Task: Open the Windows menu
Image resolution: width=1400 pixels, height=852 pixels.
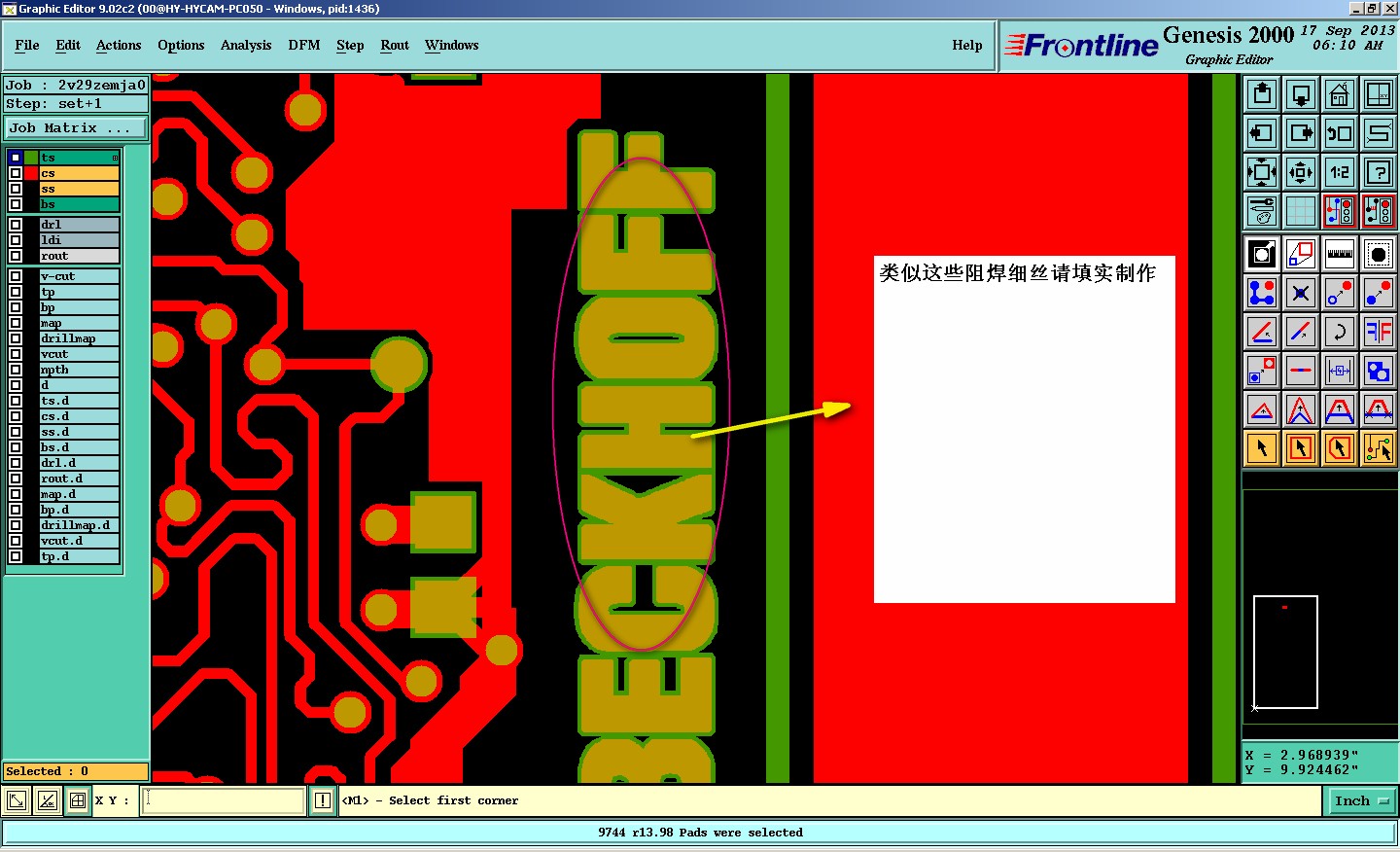Action: tap(452, 45)
